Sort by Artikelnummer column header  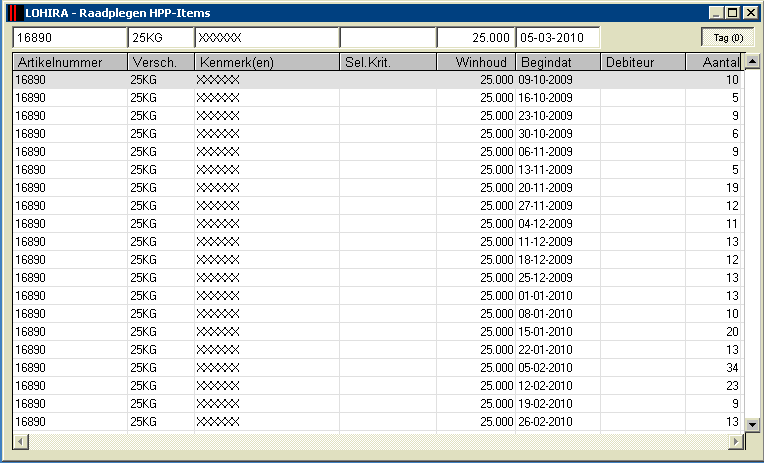pyautogui.click(x=70, y=62)
